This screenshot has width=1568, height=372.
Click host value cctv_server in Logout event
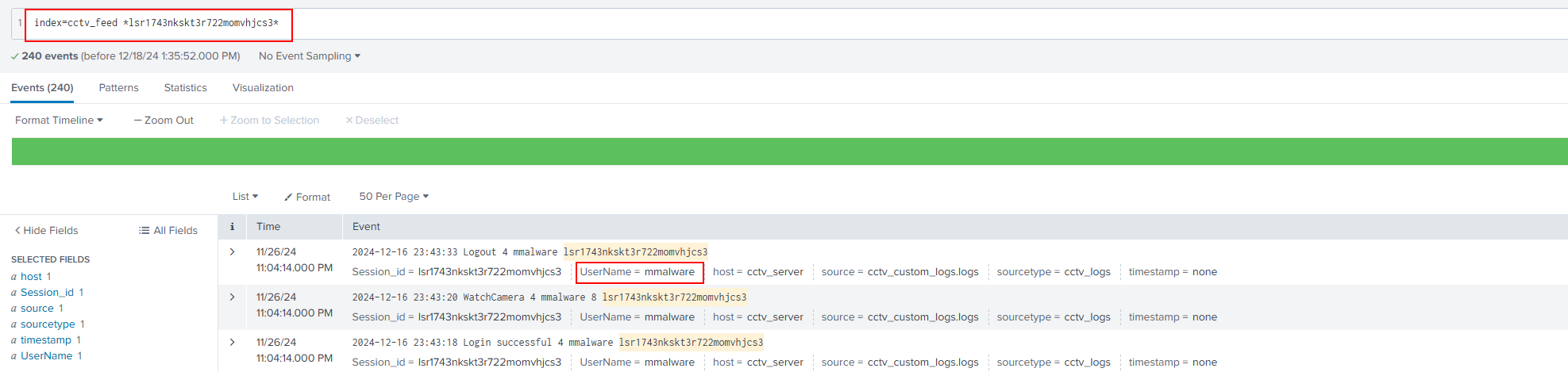[x=775, y=272]
